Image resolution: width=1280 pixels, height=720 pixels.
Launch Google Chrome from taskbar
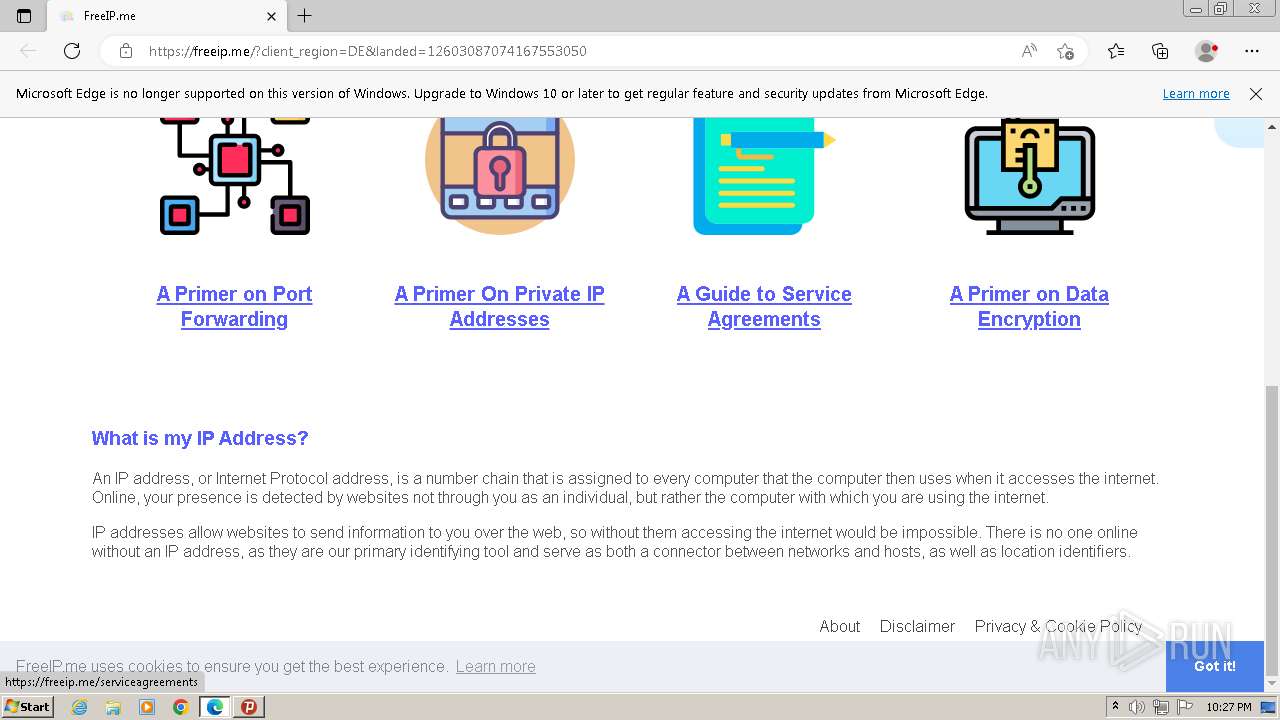tap(181, 706)
